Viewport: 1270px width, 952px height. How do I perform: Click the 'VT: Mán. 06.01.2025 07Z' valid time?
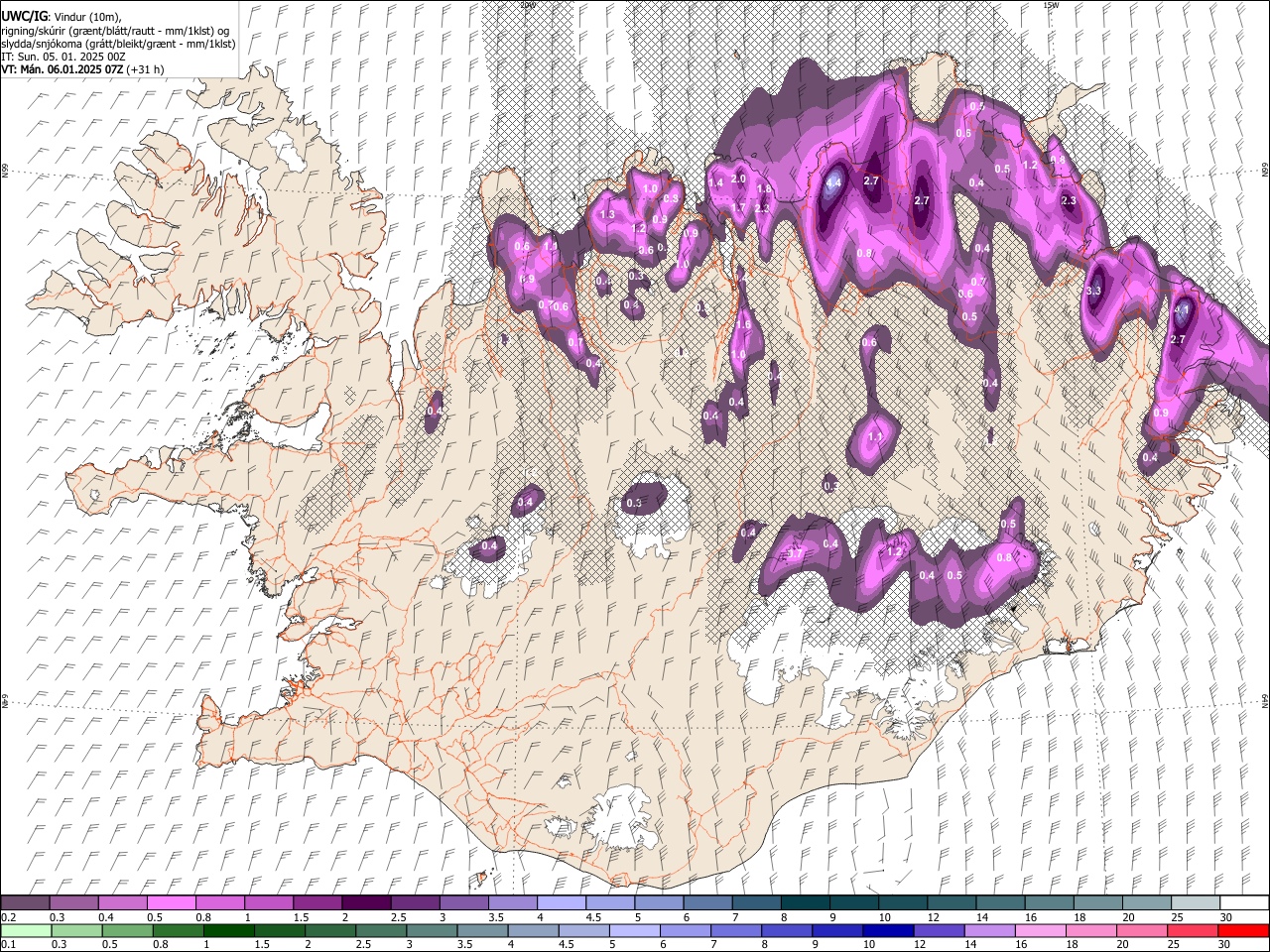pyautogui.click(x=62, y=69)
